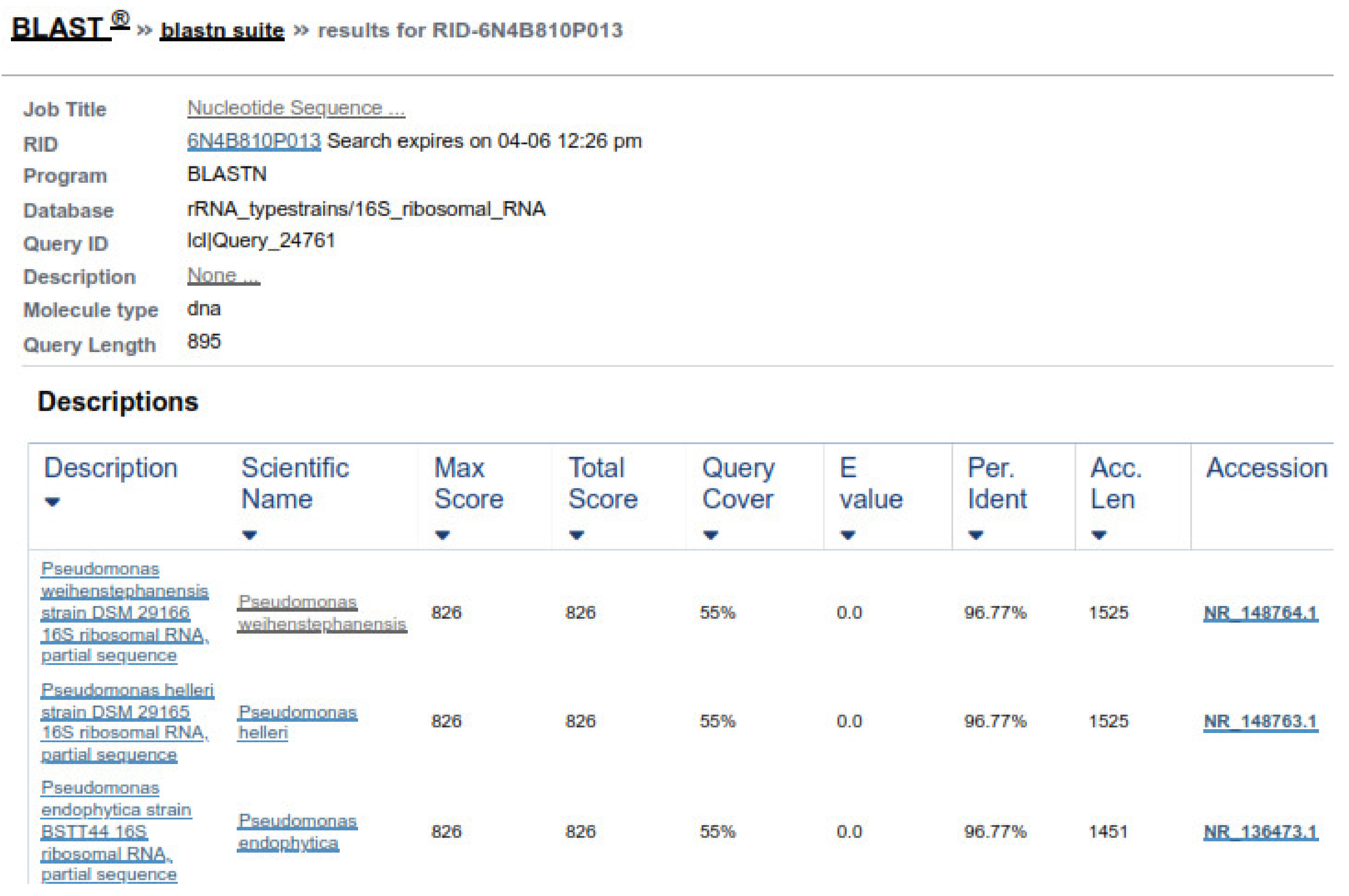Open accession NR_136473.1
The width and height of the screenshot is (1349, 896).
[x=1260, y=832]
